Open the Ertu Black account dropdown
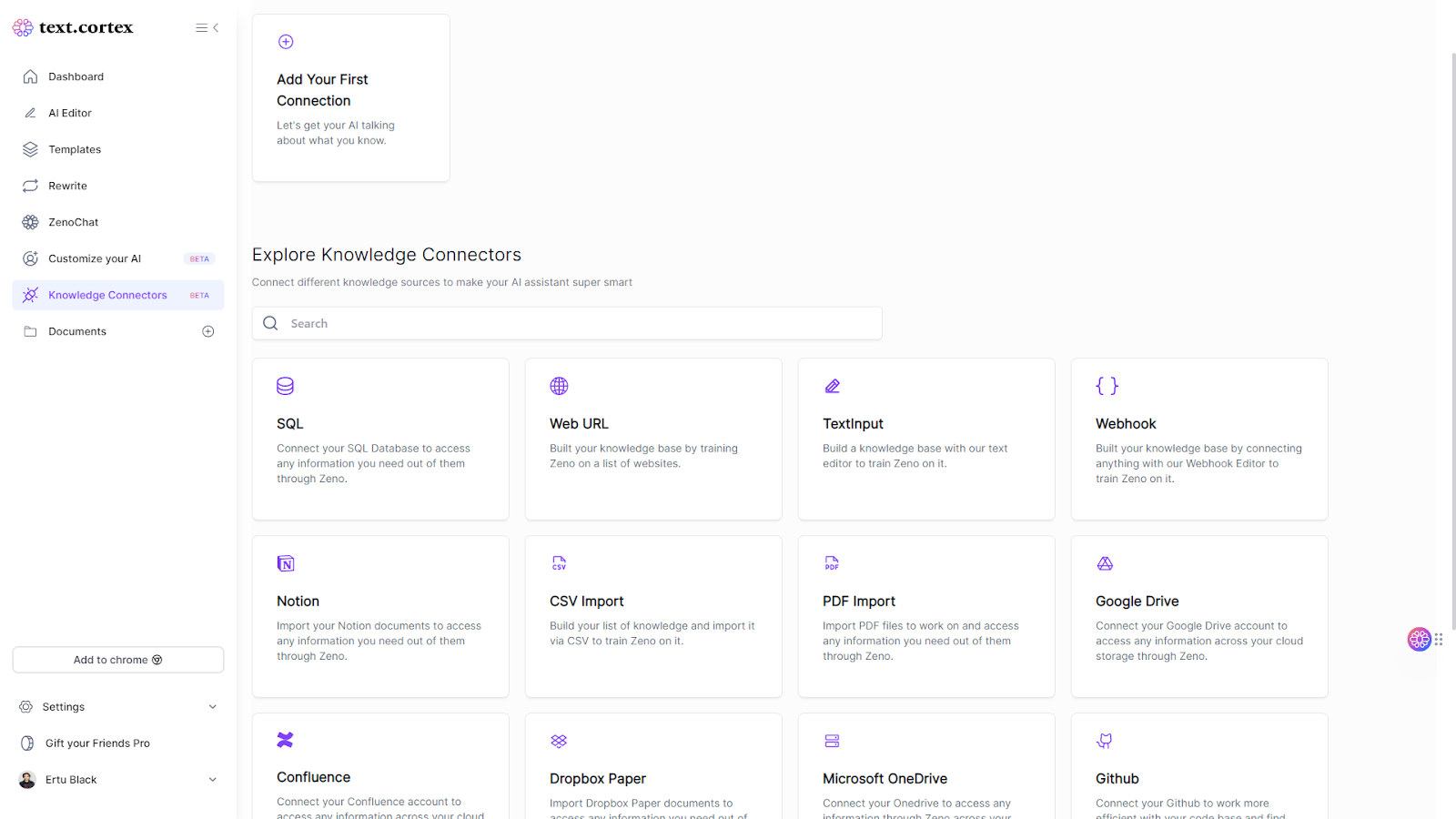The image size is (1456, 819). pyautogui.click(x=213, y=780)
